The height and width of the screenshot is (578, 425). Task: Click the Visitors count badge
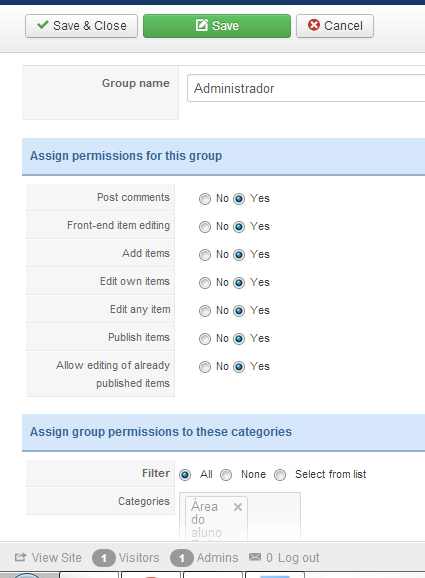point(104,558)
